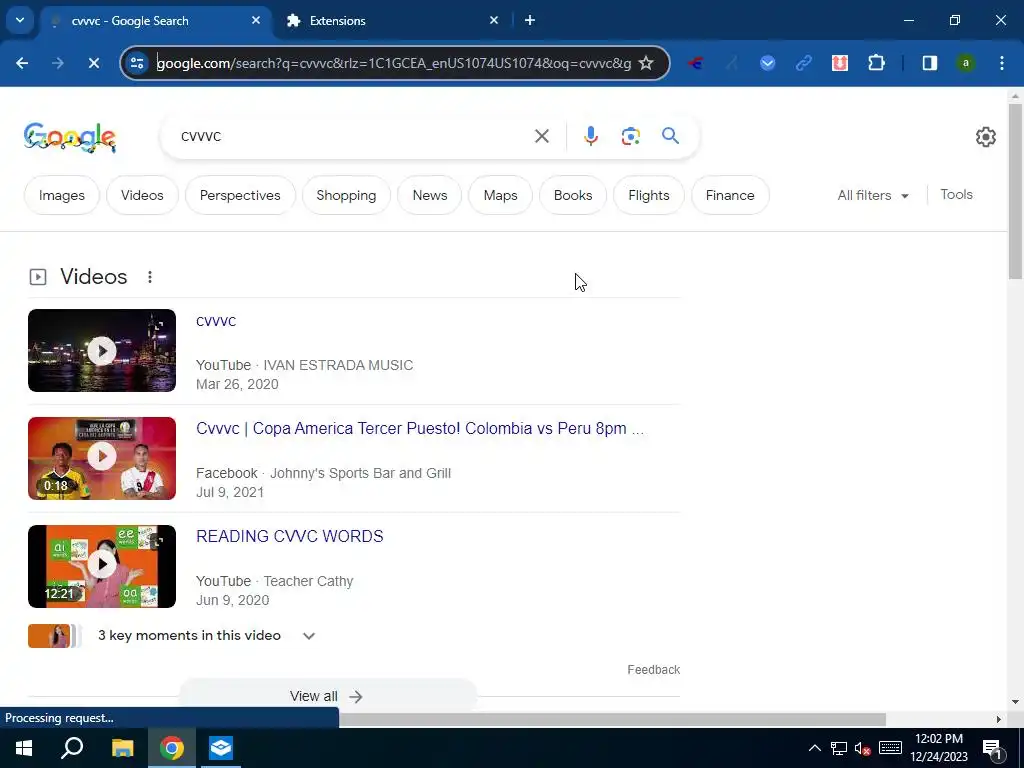The width and height of the screenshot is (1024, 768).
Task: Close the cvvvc Google Search tab
Action: point(256,20)
